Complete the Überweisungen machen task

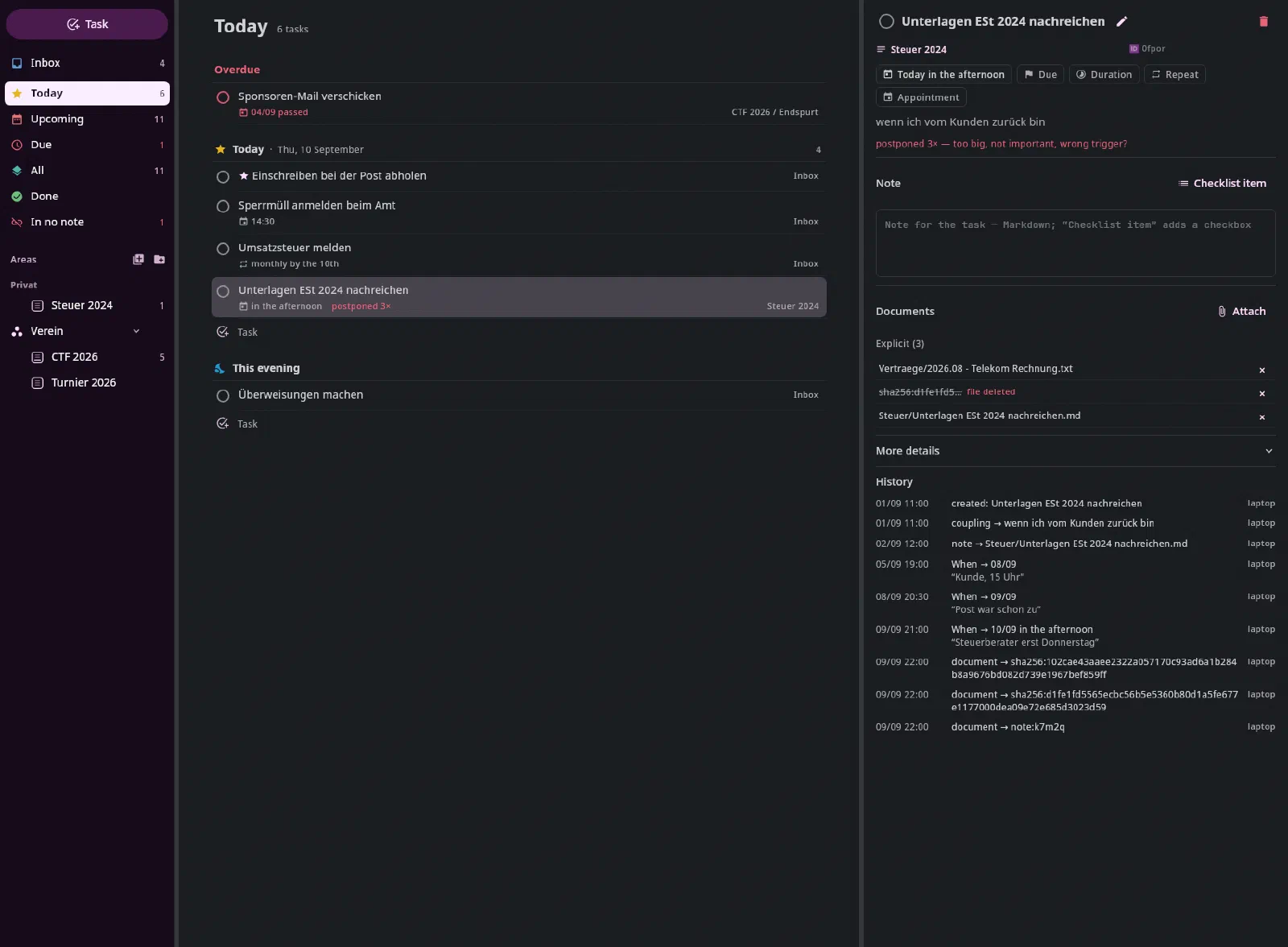(x=223, y=396)
